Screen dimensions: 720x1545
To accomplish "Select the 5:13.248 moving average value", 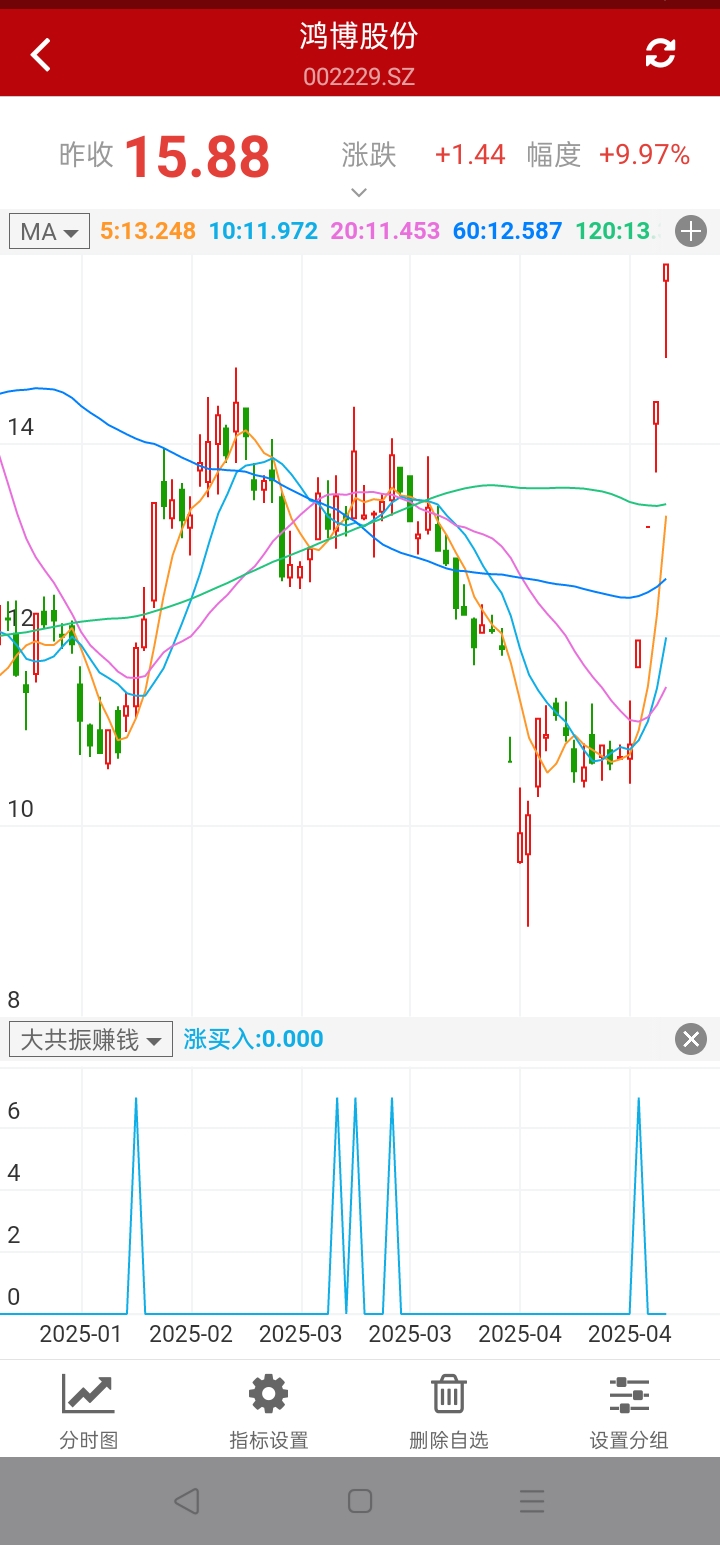I will [148, 231].
